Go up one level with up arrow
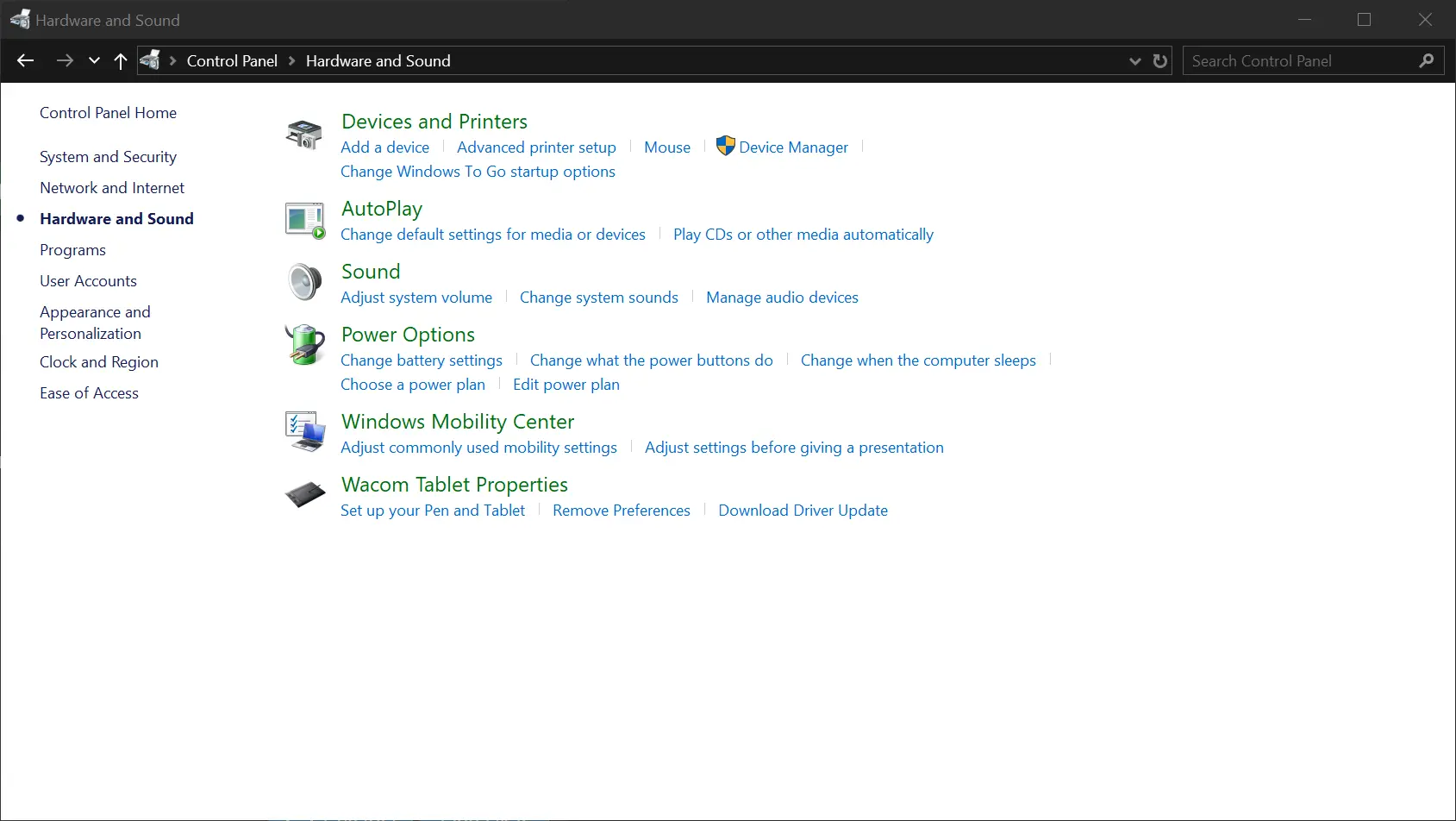The width and height of the screenshot is (1456, 821). click(x=121, y=61)
